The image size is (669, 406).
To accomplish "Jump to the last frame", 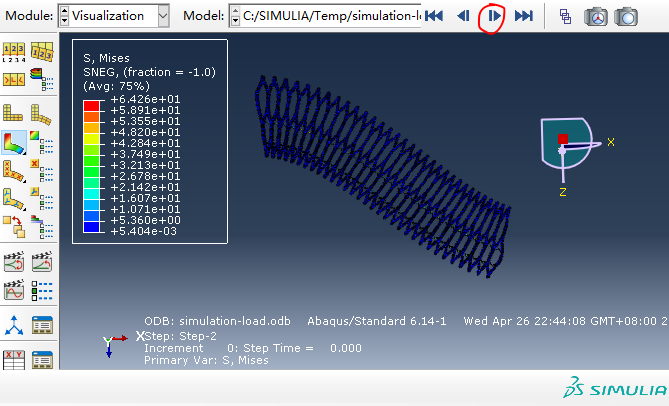I will 524,16.
